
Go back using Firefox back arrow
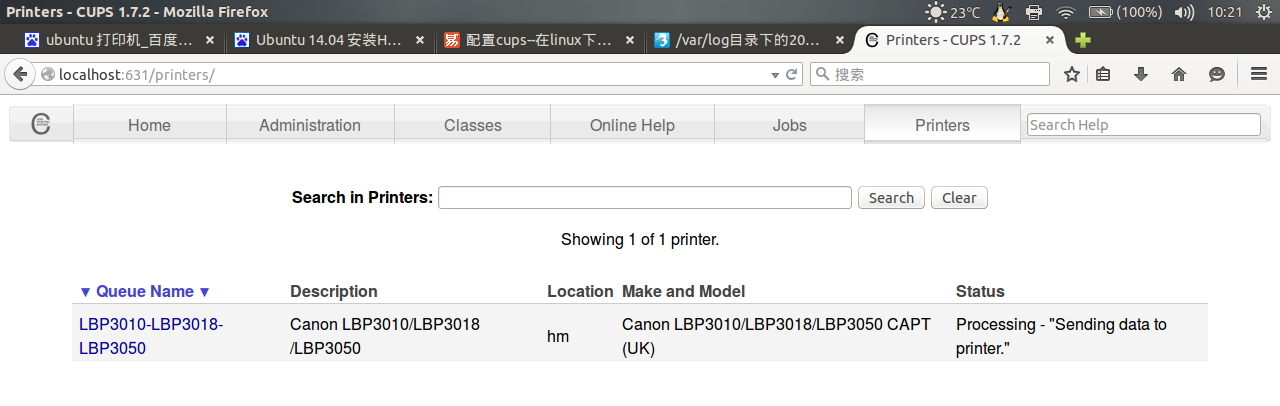click(x=20, y=74)
